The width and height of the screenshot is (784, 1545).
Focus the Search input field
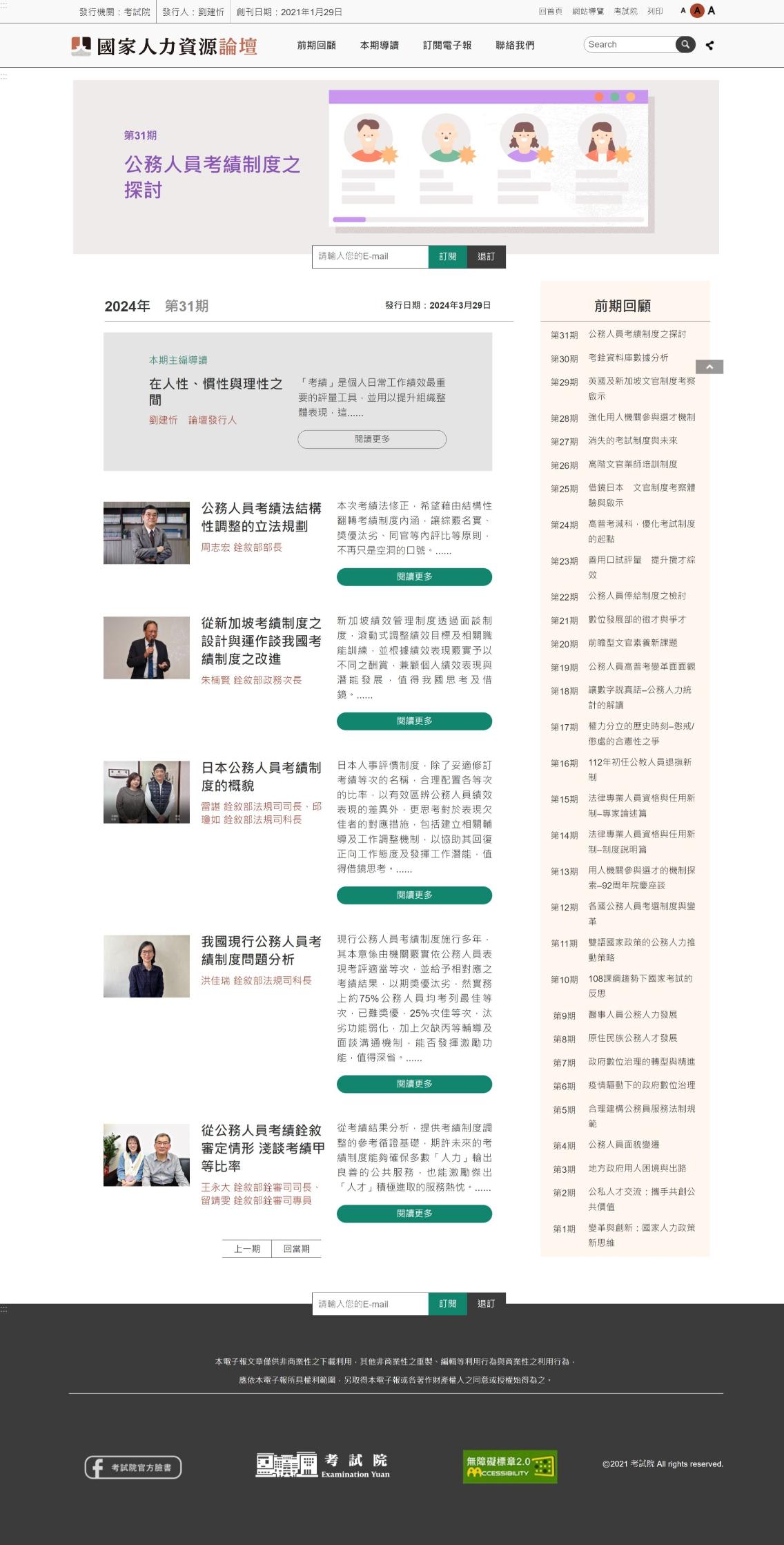[x=629, y=45]
